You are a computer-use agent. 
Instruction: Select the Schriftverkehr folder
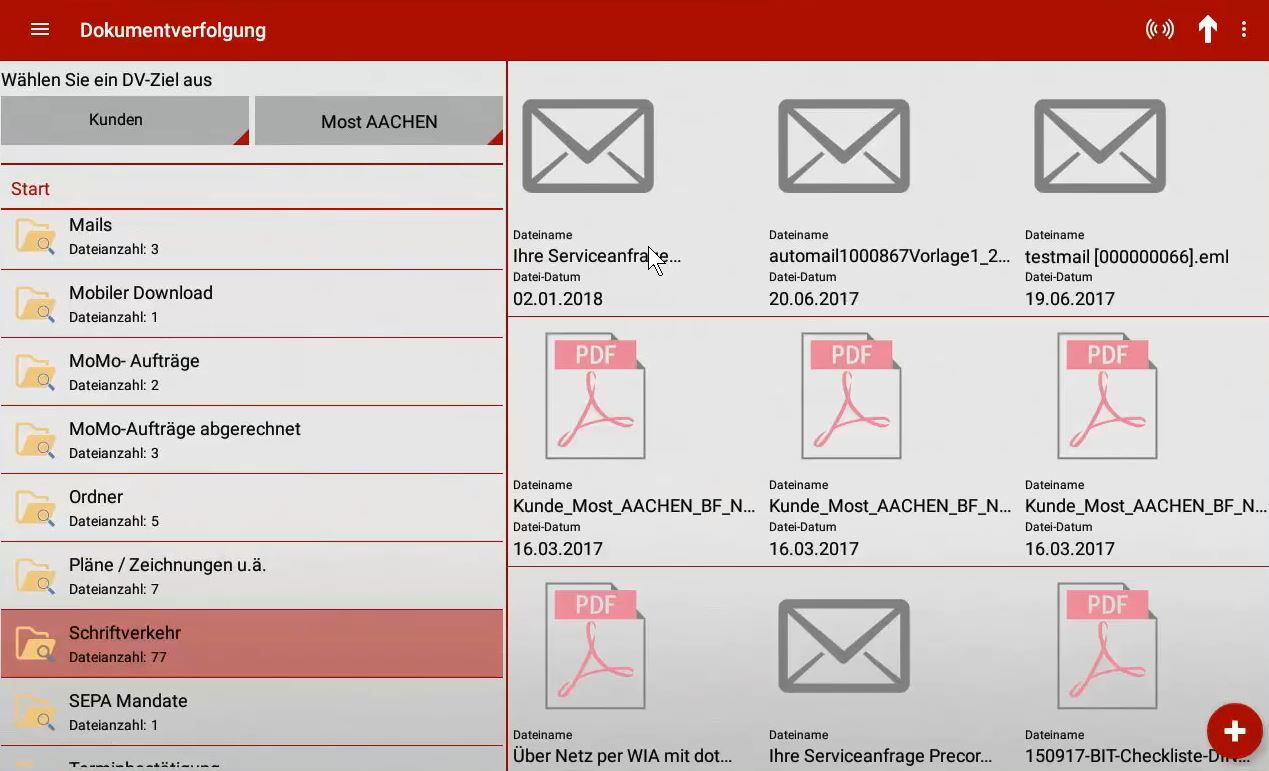click(x=252, y=644)
